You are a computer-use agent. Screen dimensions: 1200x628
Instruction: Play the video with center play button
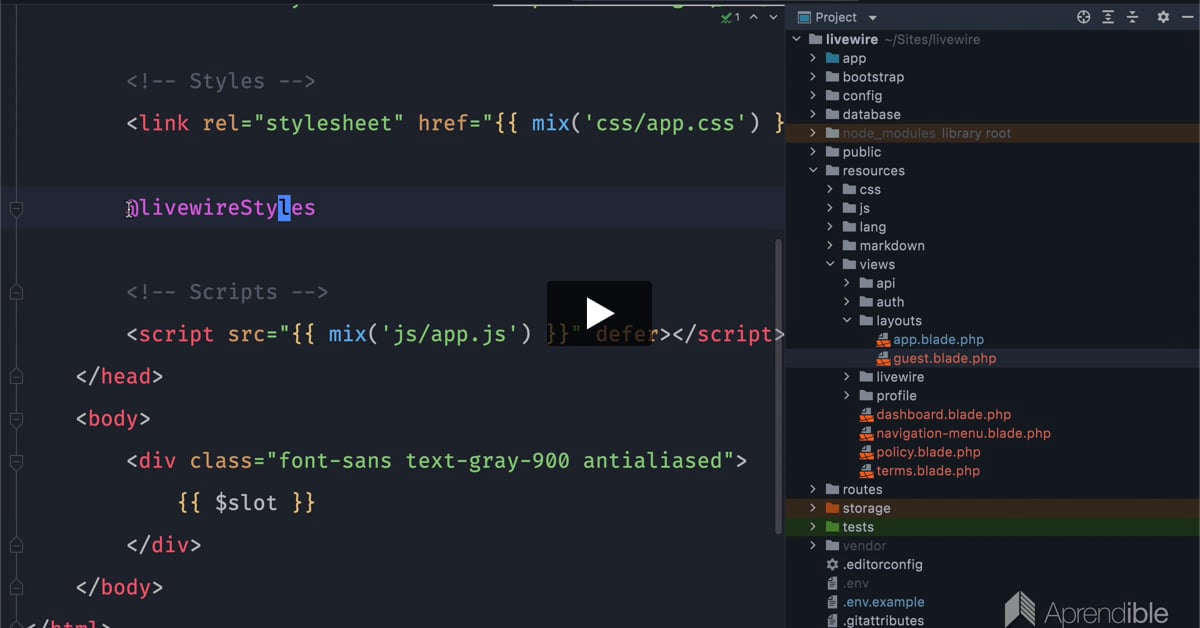click(599, 313)
